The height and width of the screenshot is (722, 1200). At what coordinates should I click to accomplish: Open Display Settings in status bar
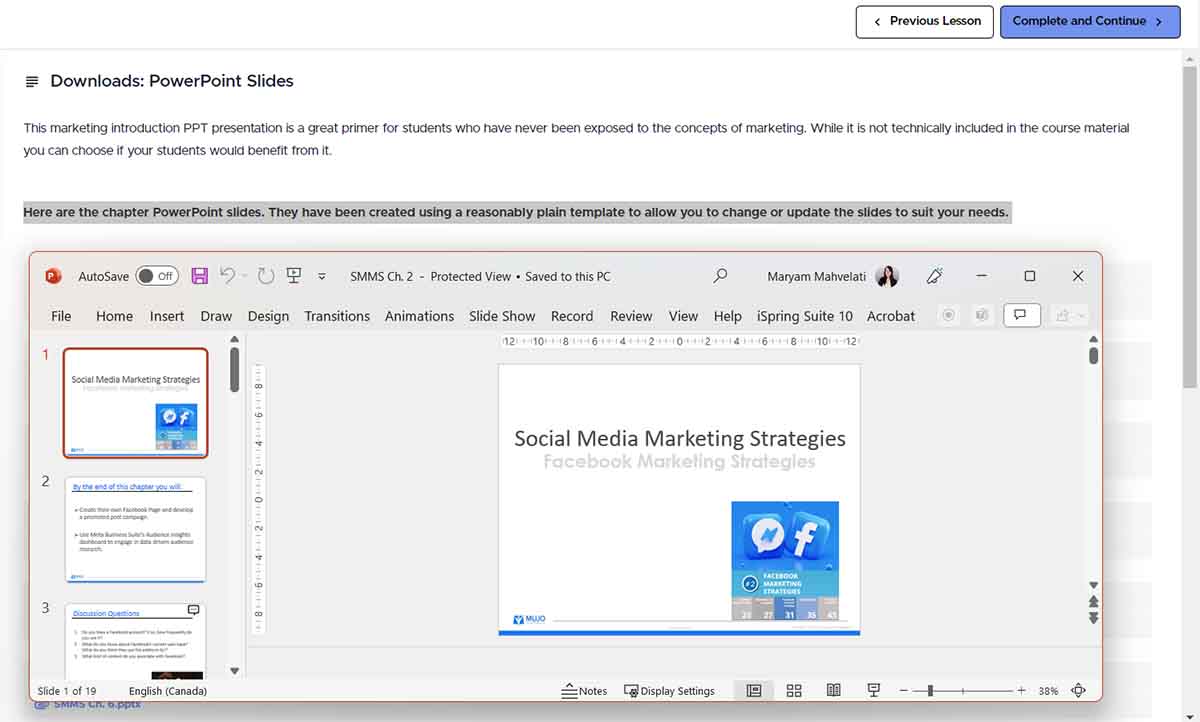(x=669, y=690)
